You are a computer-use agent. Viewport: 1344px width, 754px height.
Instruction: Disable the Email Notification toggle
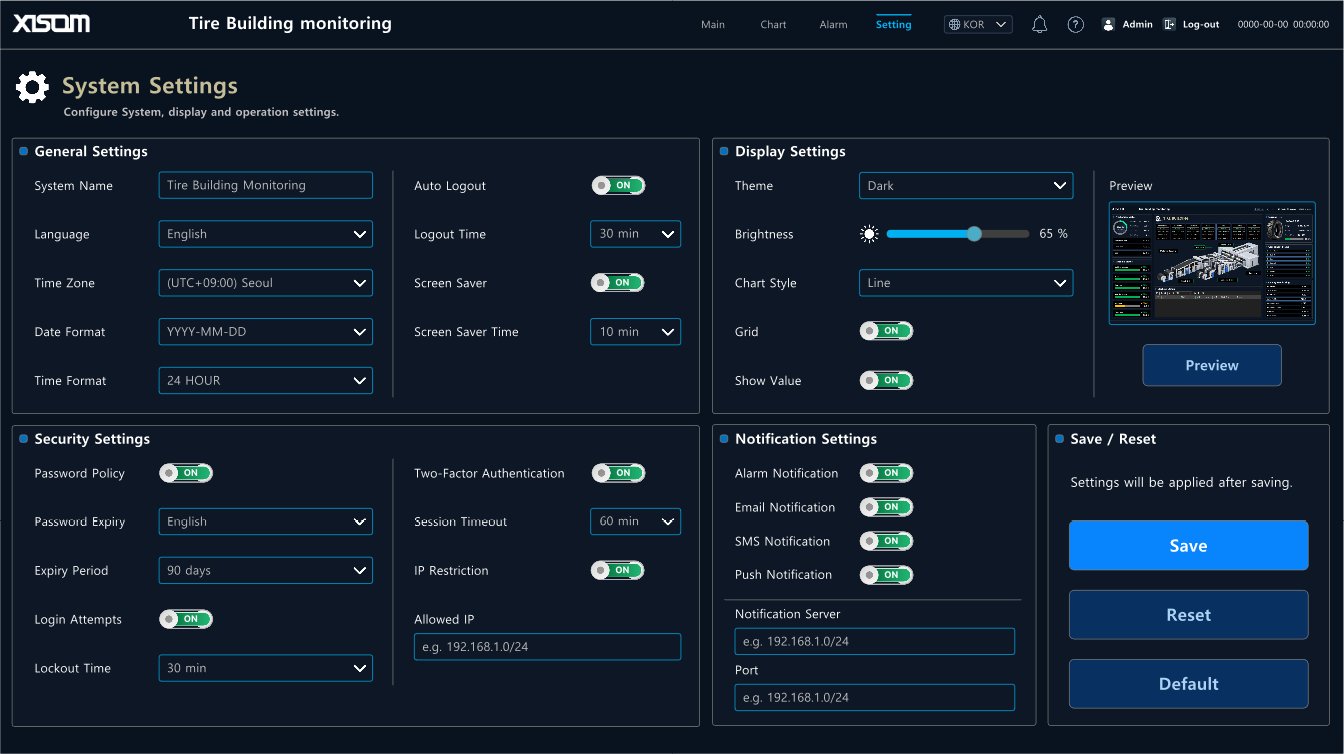[886, 507]
